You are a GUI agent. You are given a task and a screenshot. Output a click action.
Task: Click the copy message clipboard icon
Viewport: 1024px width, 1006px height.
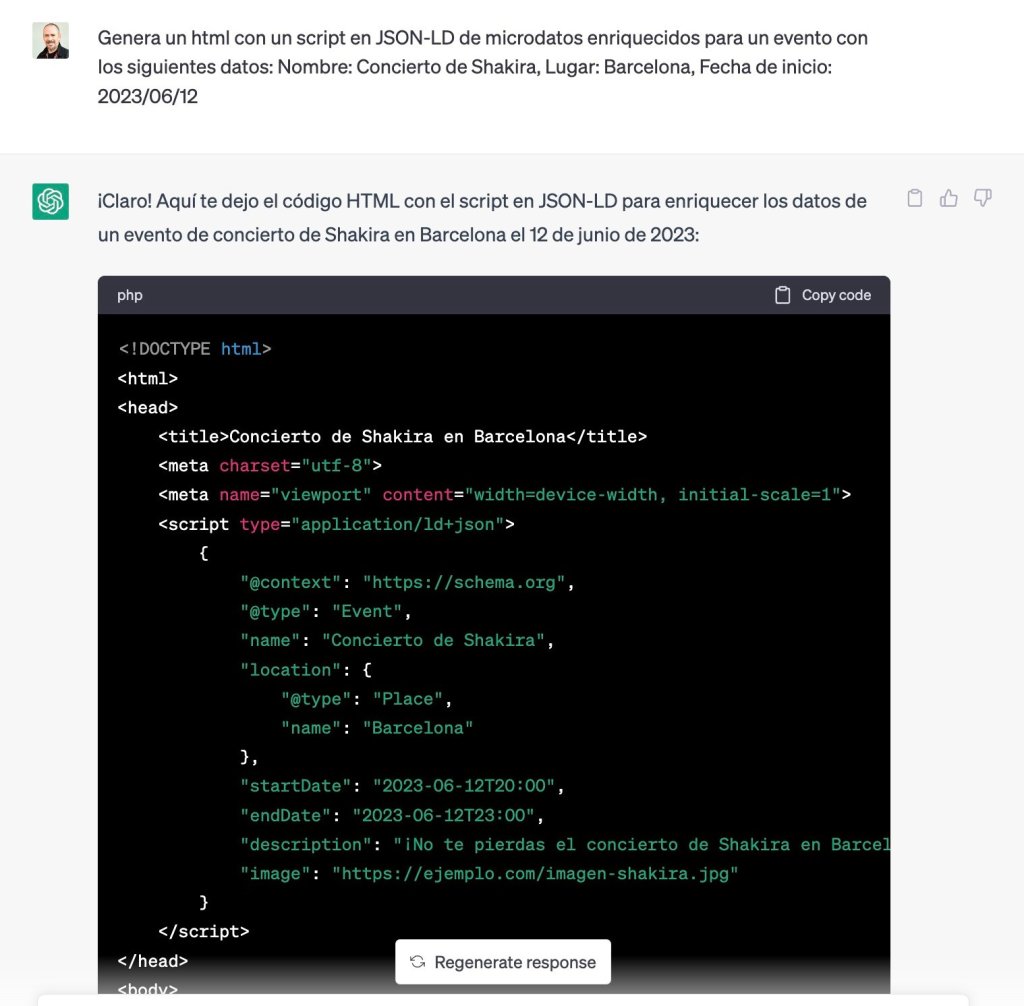[914, 198]
